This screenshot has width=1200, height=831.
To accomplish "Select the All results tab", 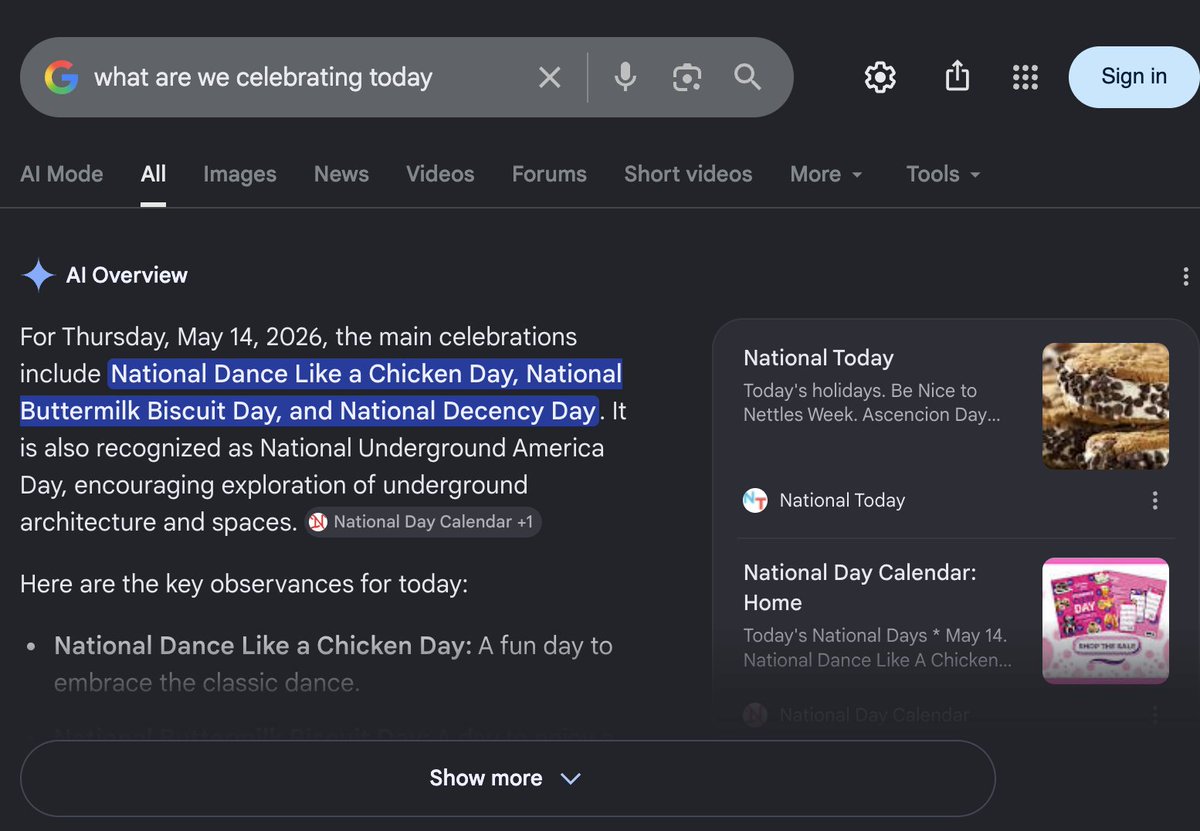I will 153,174.
